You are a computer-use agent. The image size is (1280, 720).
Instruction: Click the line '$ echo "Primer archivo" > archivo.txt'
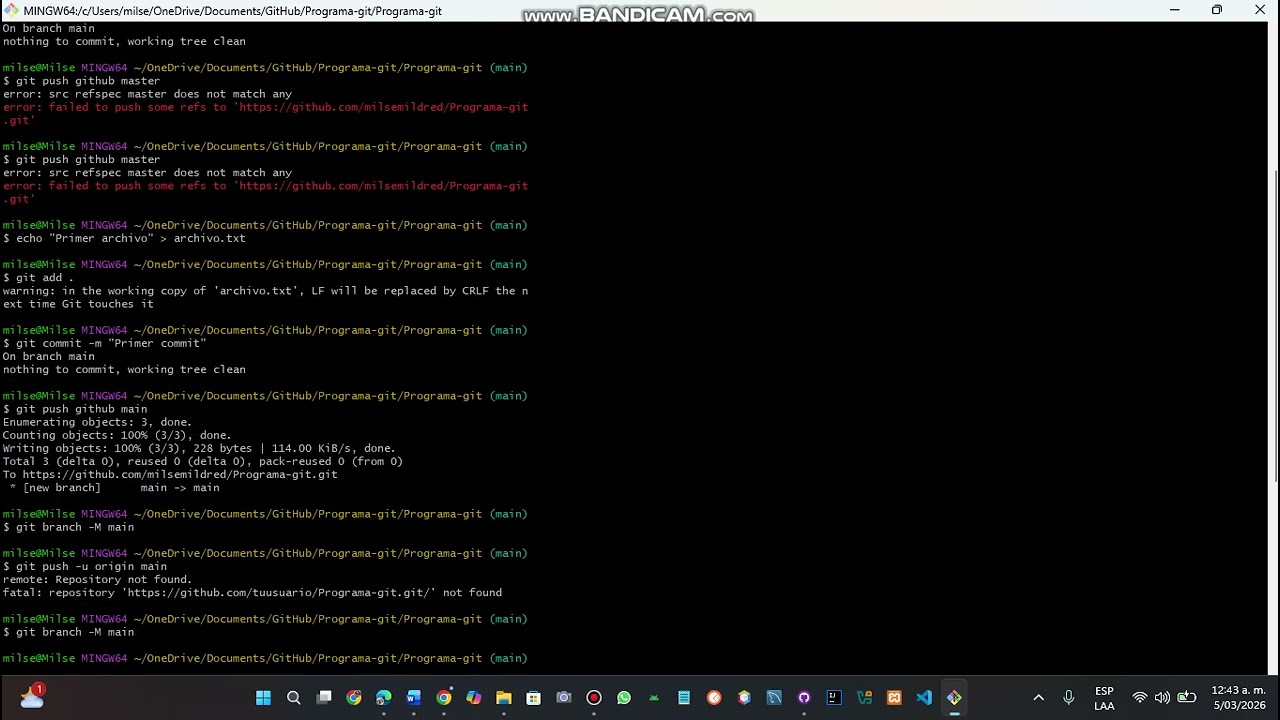[x=124, y=238]
